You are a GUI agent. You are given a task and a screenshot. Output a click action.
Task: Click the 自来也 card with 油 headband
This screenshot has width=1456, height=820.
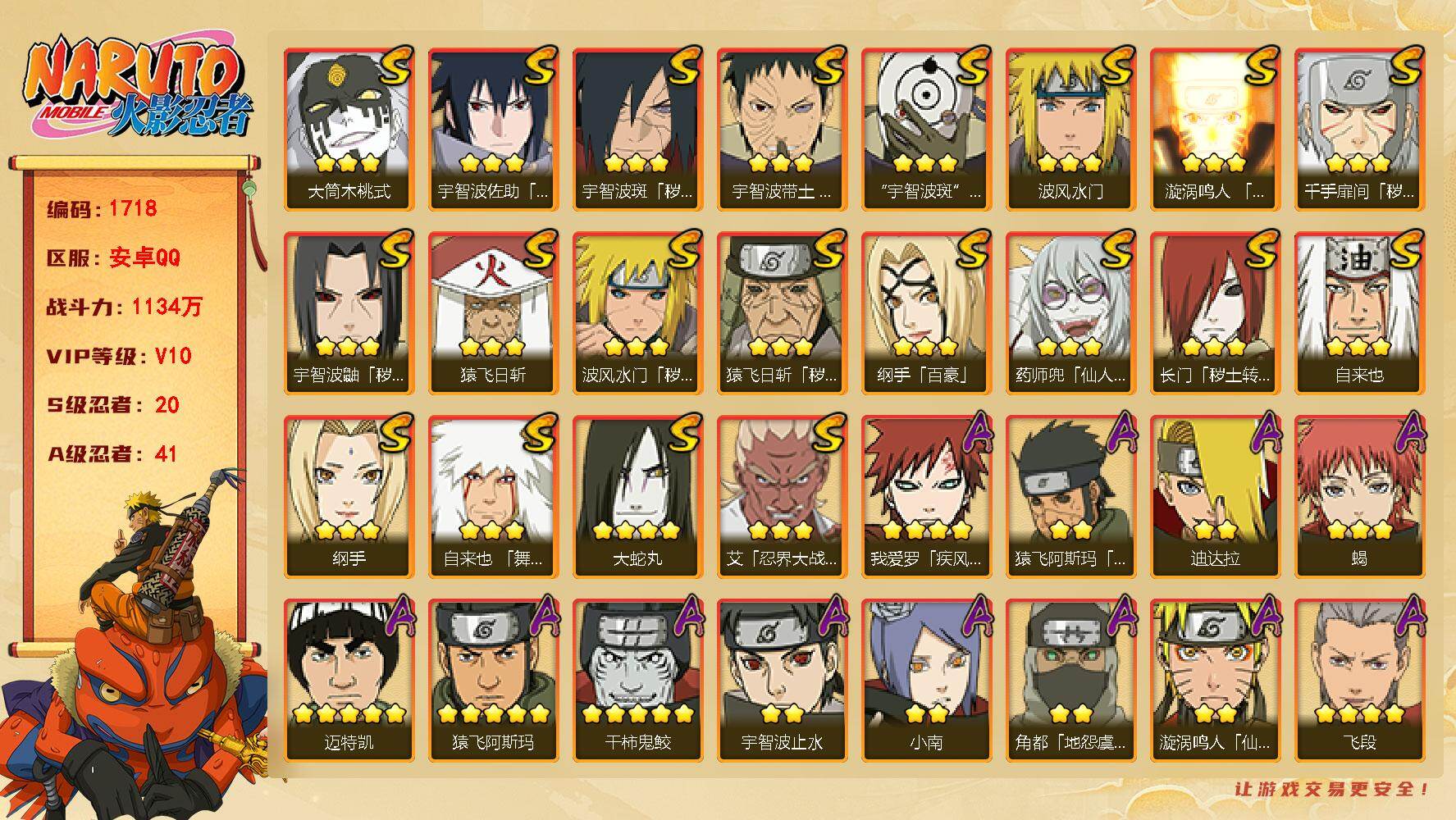pos(1359,313)
